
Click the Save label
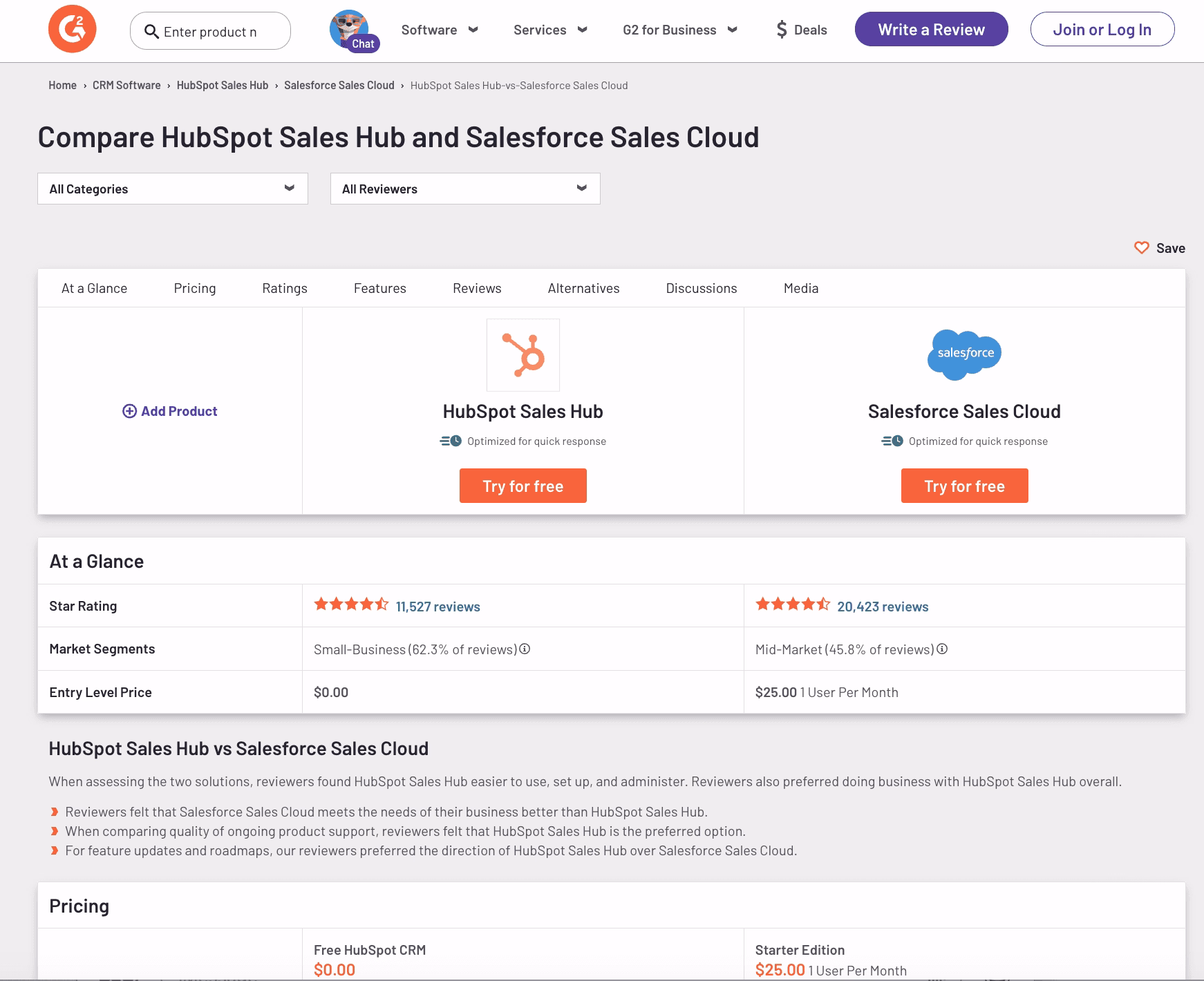pyautogui.click(x=1171, y=248)
